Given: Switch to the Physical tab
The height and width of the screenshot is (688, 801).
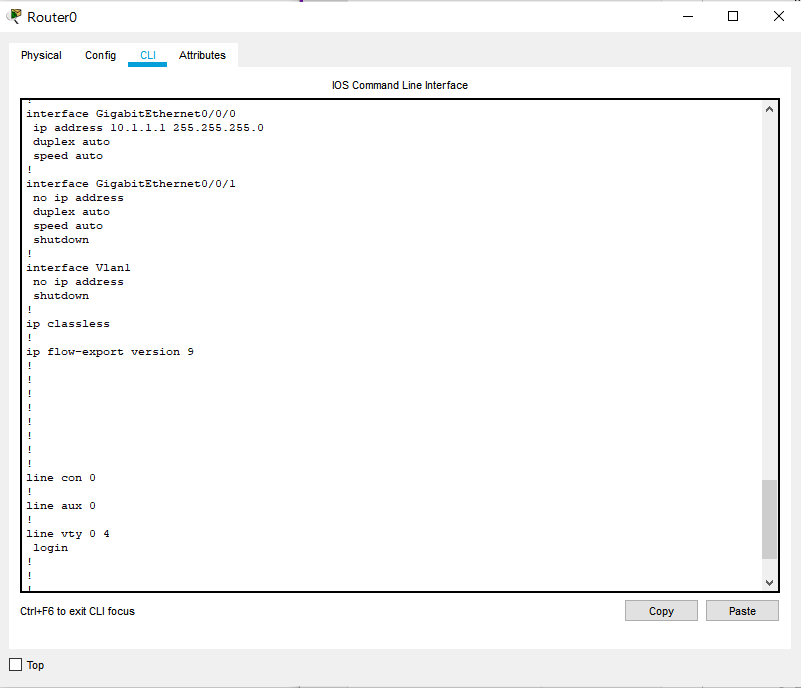Looking at the screenshot, I should 40,55.
